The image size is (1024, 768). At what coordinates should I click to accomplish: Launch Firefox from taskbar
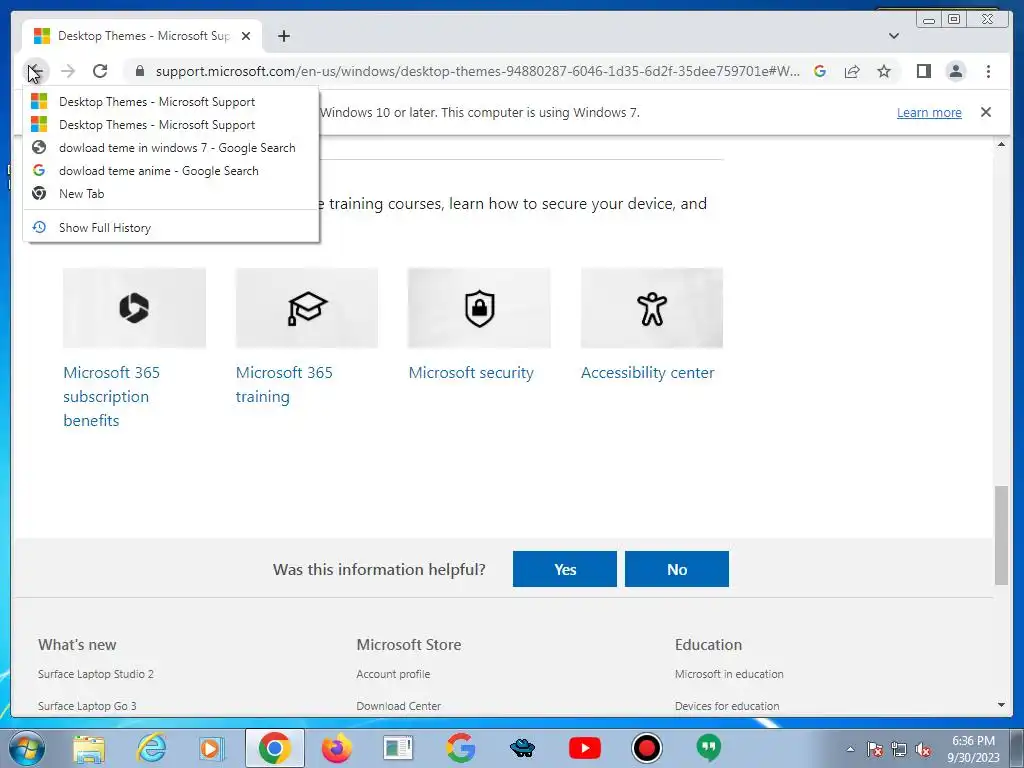(x=336, y=748)
